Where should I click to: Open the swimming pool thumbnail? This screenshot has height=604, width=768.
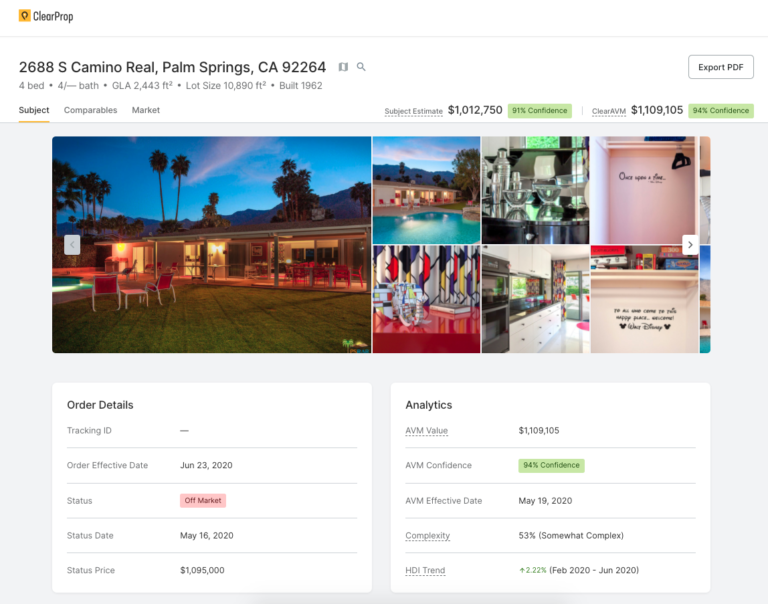click(426, 190)
